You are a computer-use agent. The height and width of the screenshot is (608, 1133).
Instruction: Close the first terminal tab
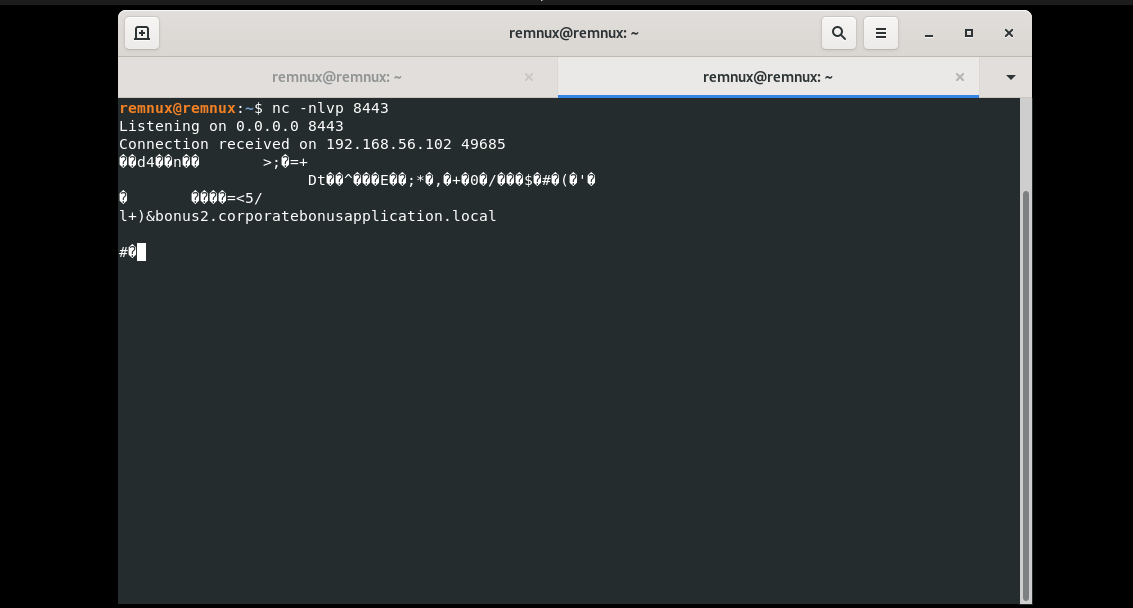[529, 77]
